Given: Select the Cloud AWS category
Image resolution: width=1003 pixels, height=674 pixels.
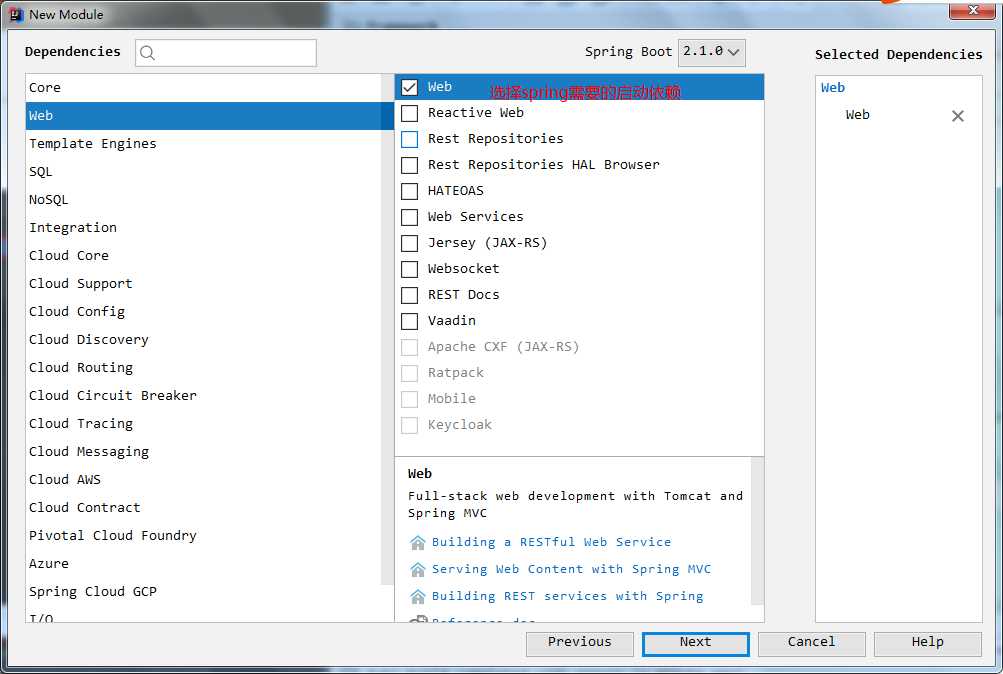Looking at the screenshot, I should pos(205,480).
